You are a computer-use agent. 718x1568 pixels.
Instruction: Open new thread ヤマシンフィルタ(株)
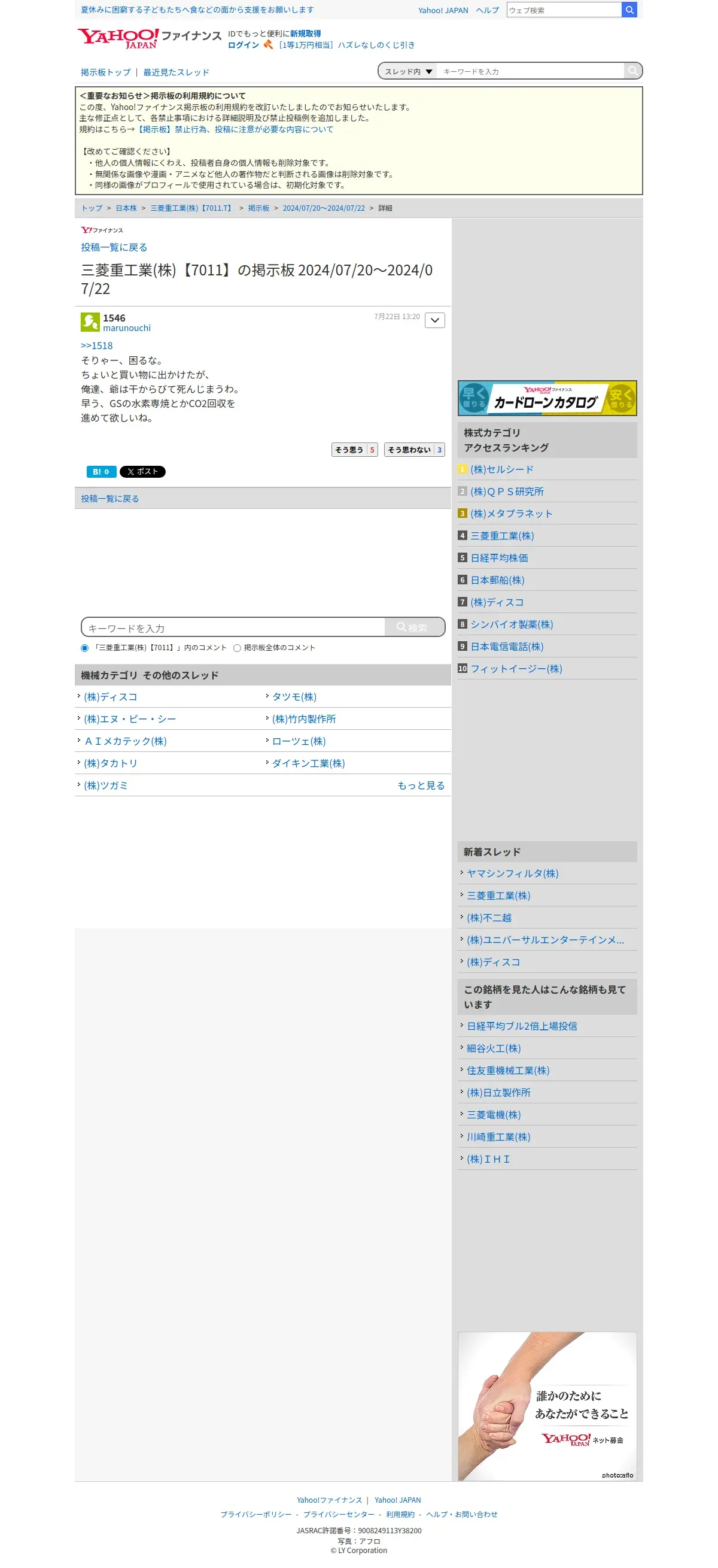click(512, 874)
